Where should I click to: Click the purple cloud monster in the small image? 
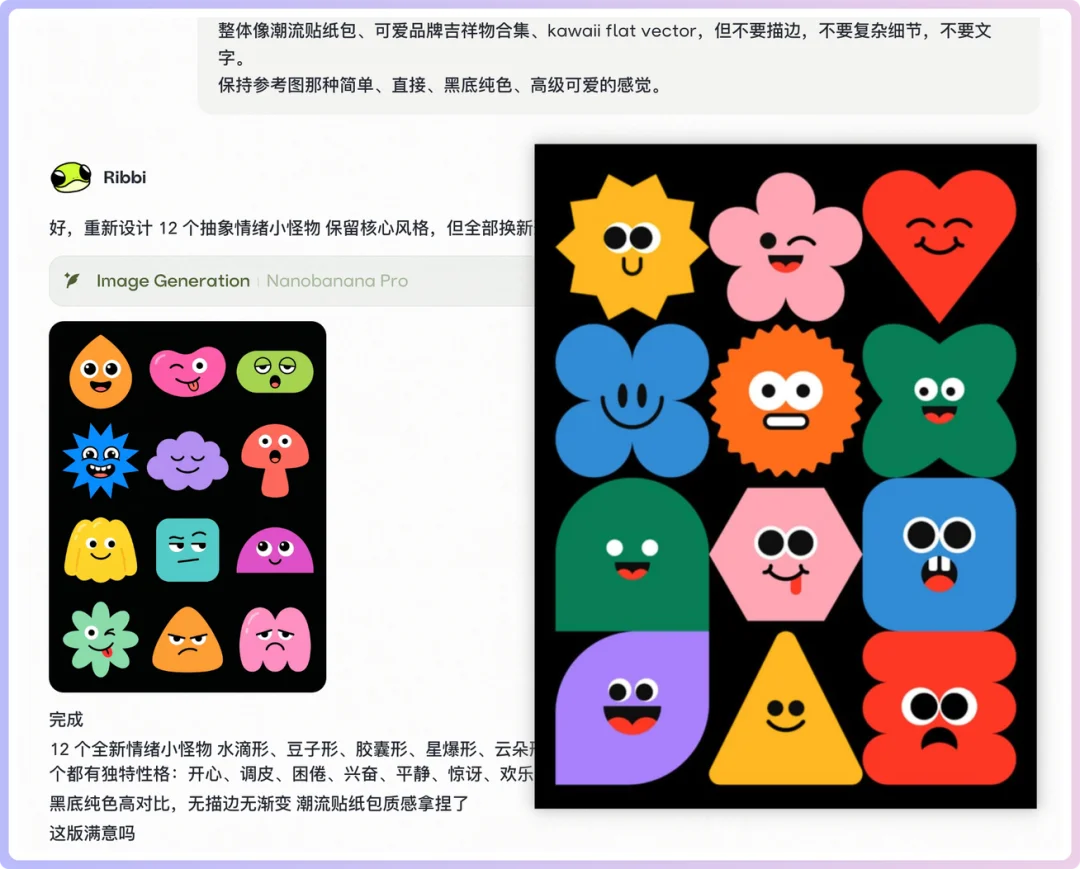[x=187, y=461]
